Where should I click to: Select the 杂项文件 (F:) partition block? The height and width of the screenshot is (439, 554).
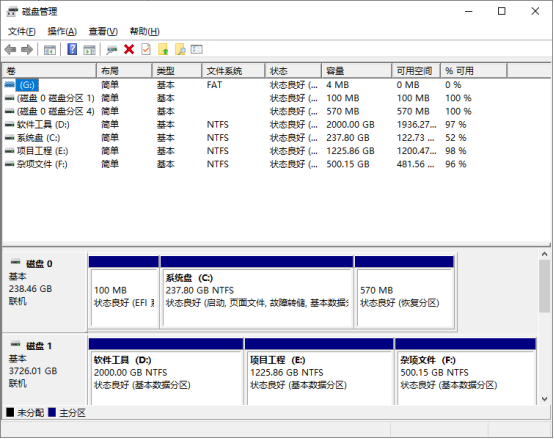tap(466, 372)
